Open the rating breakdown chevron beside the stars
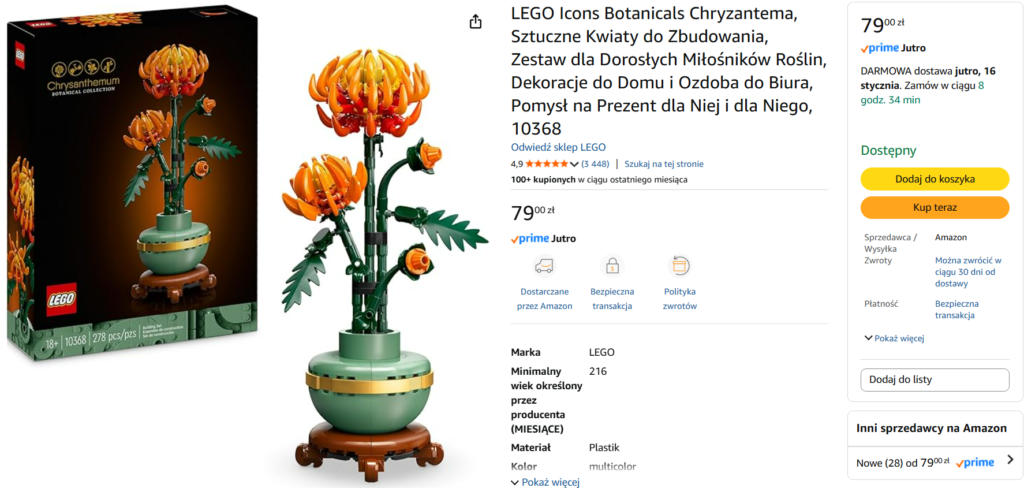Image resolution: width=1024 pixels, height=488 pixels. tap(574, 163)
